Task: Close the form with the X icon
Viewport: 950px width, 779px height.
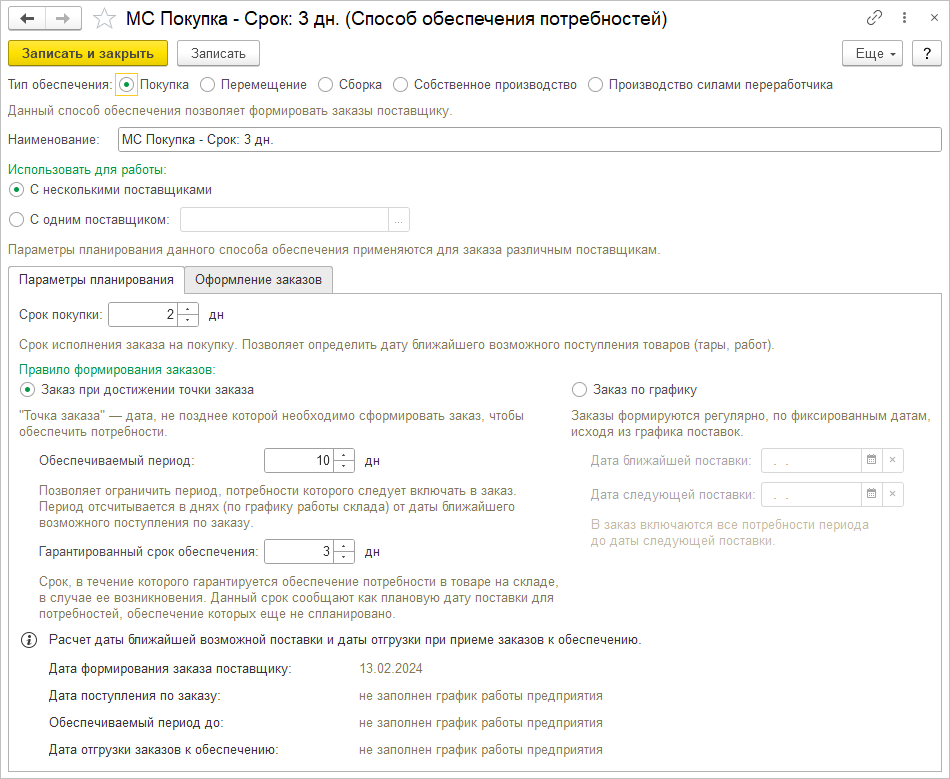Action: click(x=934, y=18)
